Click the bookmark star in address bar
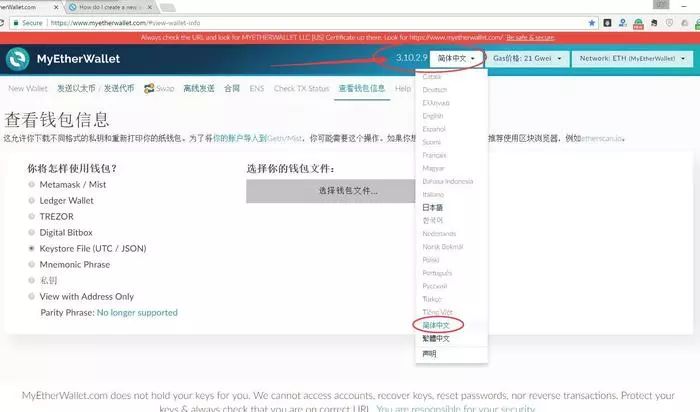 592,23
